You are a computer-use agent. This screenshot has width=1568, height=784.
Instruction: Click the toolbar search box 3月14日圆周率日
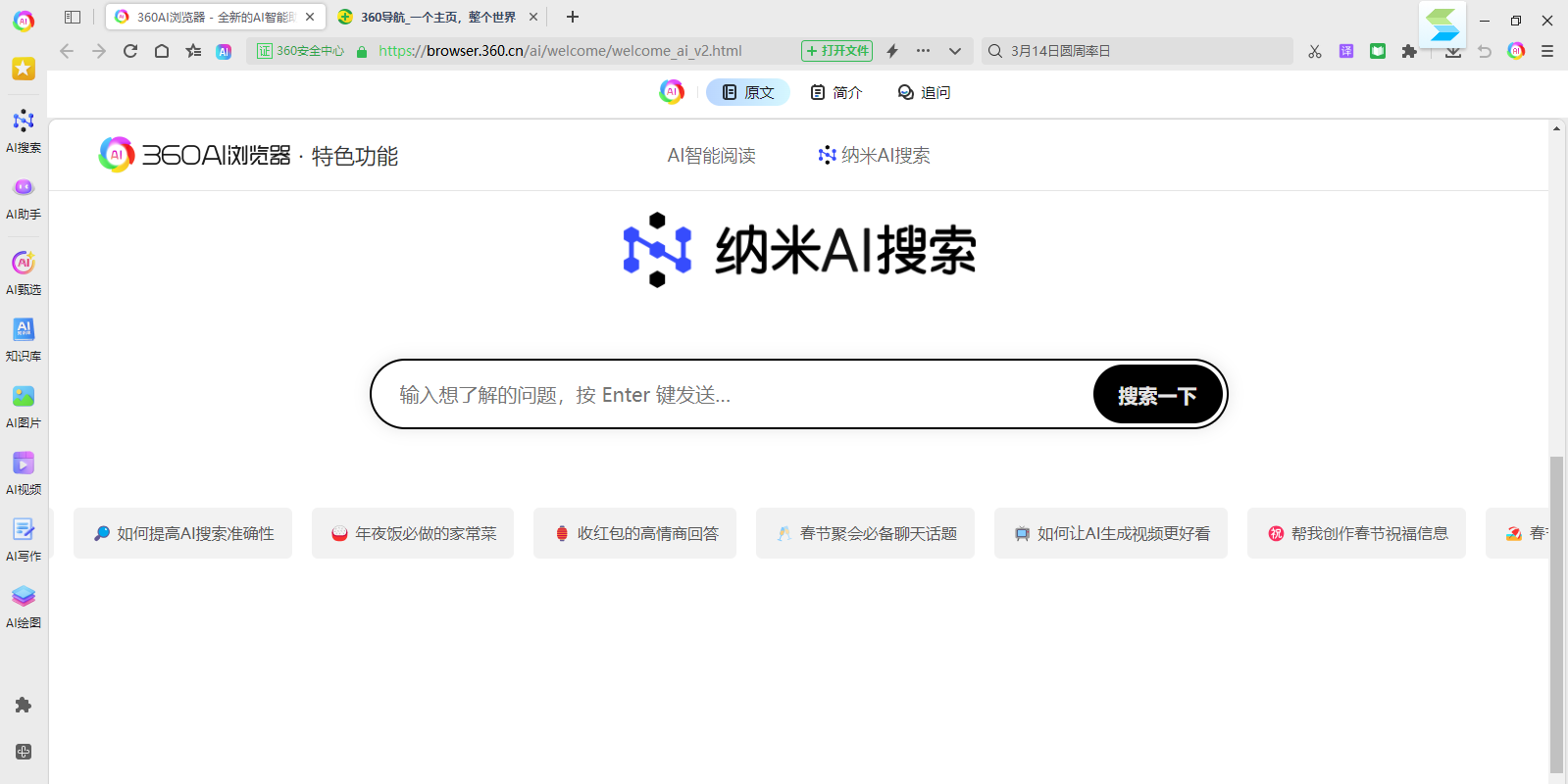pyautogui.click(x=1138, y=51)
